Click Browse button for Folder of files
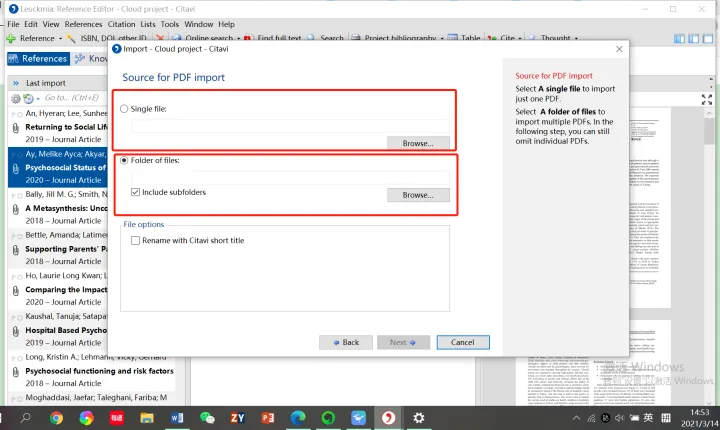Viewport: 720px width, 430px height. pos(418,194)
